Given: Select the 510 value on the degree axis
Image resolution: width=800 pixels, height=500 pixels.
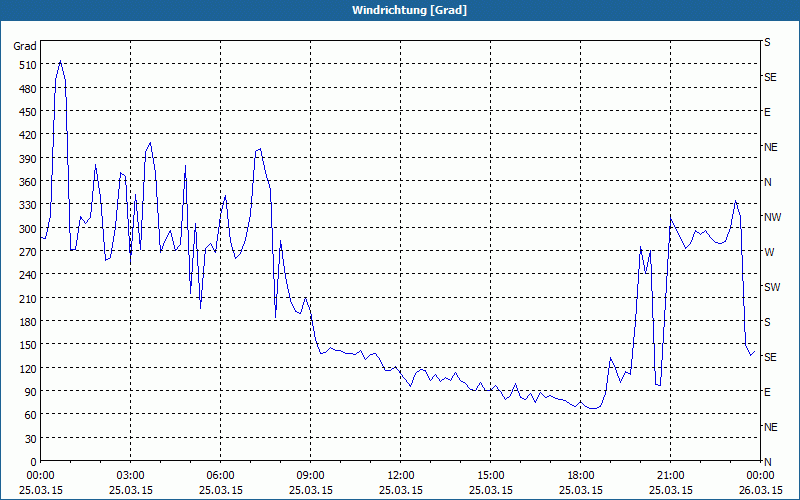Looking at the screenshot, I should click(28, 65).
